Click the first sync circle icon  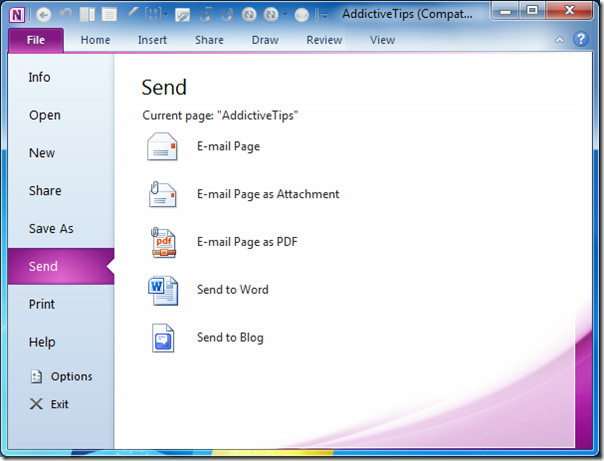[x=249, y=15]
